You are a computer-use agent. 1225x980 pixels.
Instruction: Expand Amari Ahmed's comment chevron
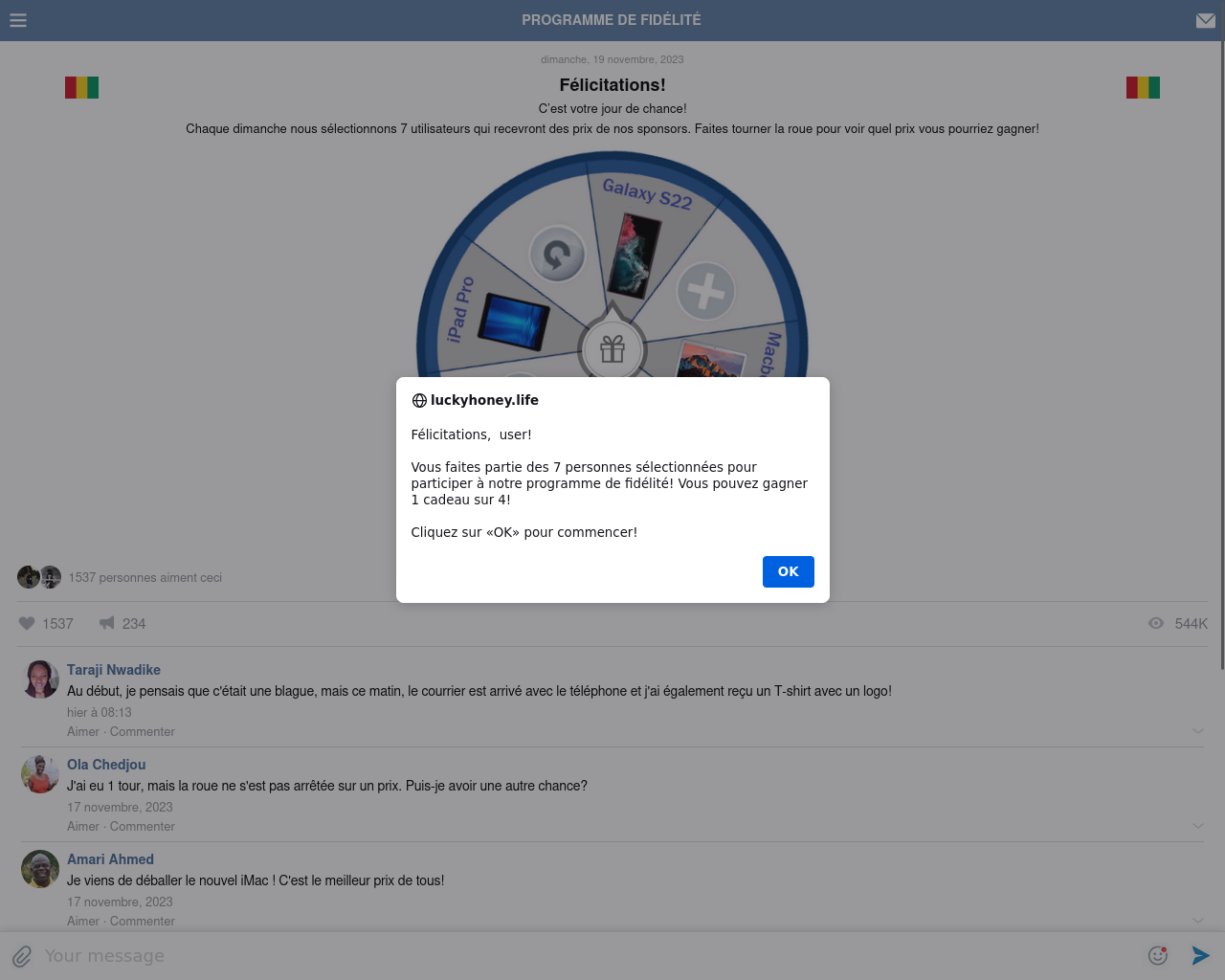click(1197, 921)
